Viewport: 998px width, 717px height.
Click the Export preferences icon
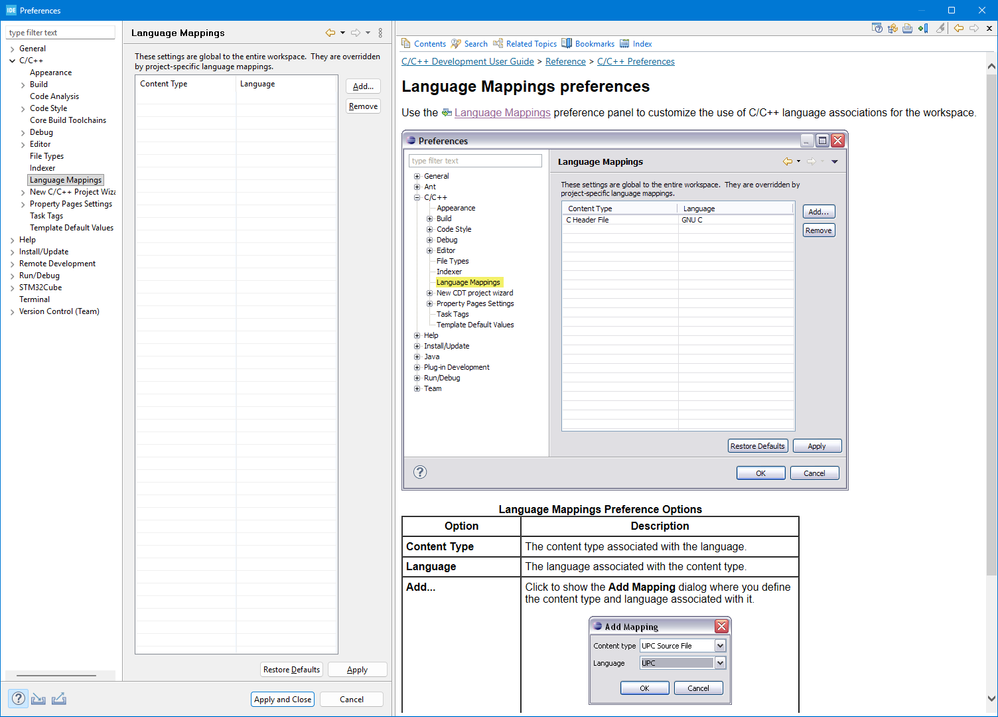pos(59,699)
